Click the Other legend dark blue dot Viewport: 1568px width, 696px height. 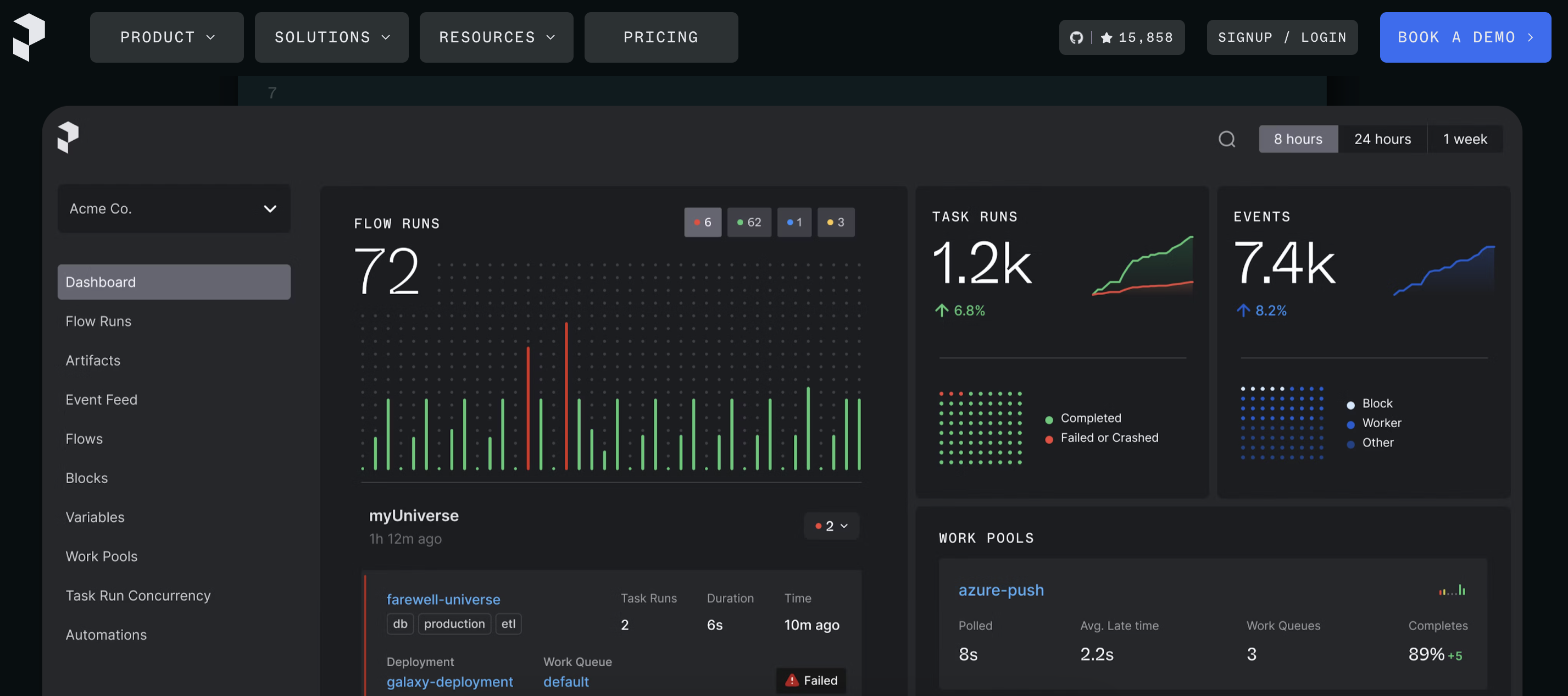tap(1350, 445)
